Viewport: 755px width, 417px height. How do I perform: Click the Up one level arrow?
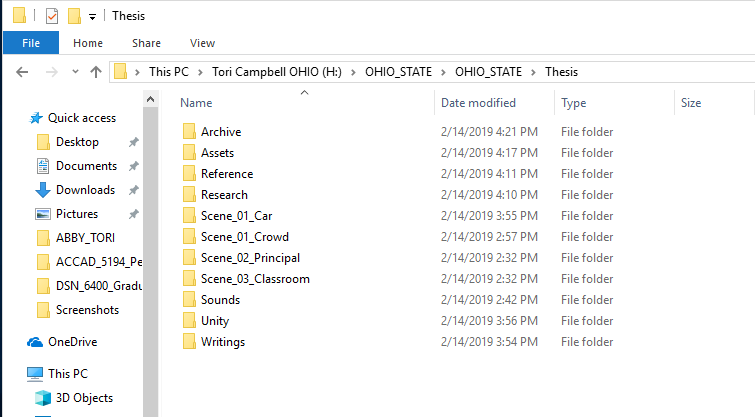pos(96,72)
